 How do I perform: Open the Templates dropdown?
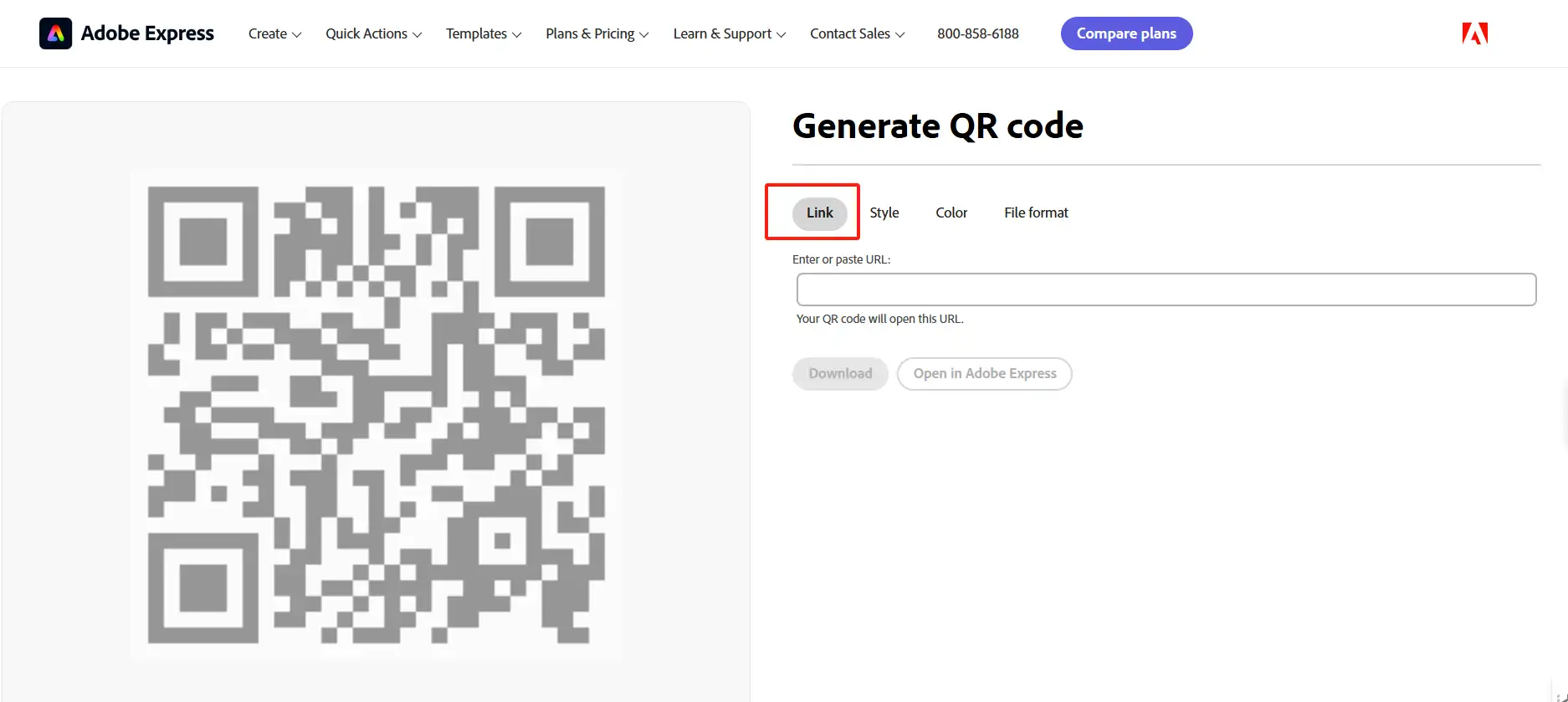click(484, 33)
